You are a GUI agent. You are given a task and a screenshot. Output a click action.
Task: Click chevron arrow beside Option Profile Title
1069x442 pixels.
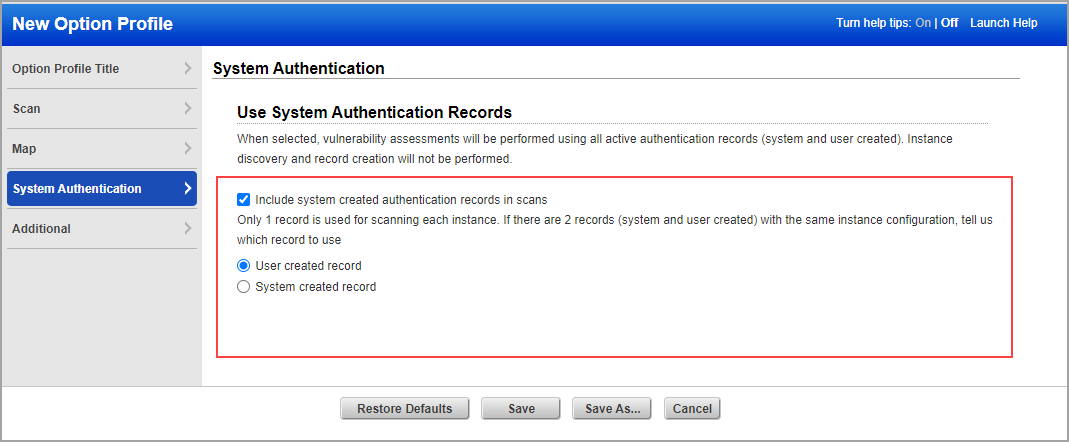pyautogui.click(x=188, y=68)
